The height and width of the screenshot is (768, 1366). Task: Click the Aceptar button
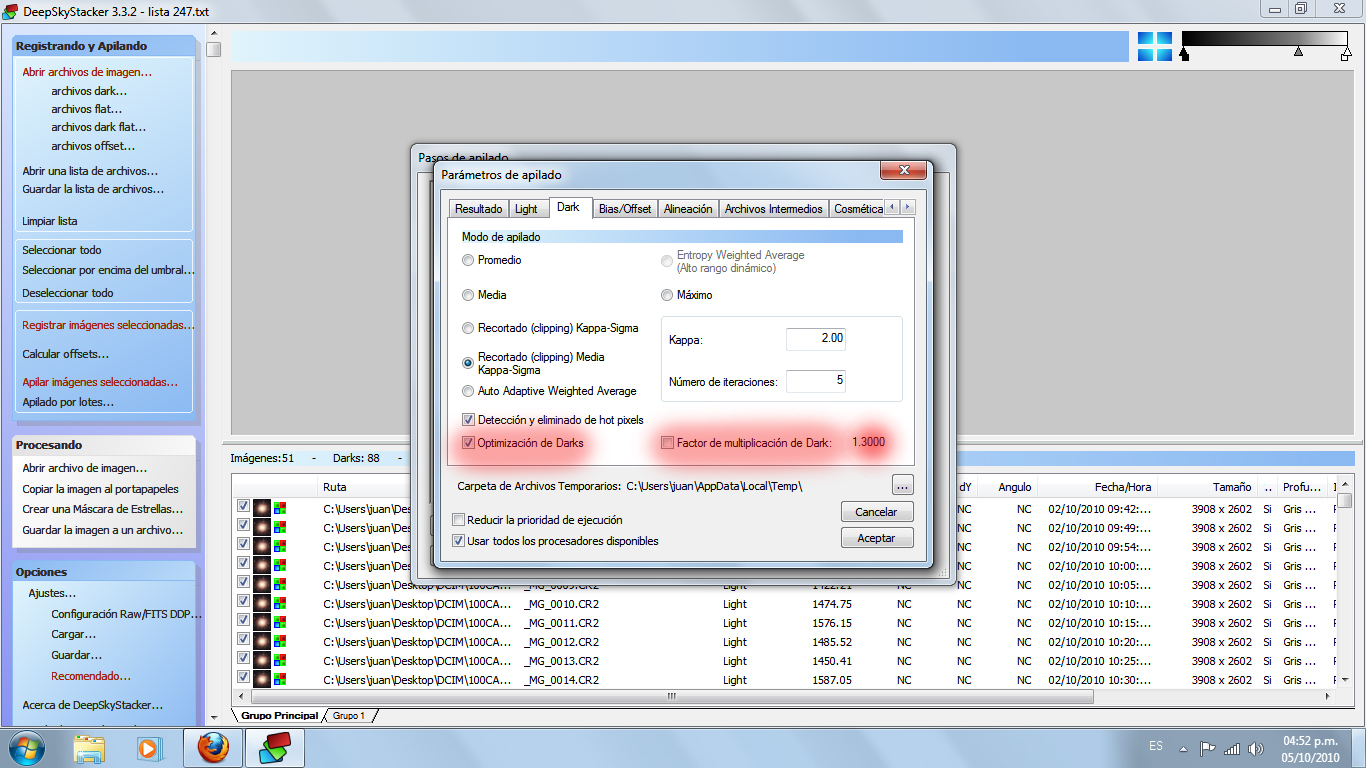pyautogui.click(x=877, y=538)
